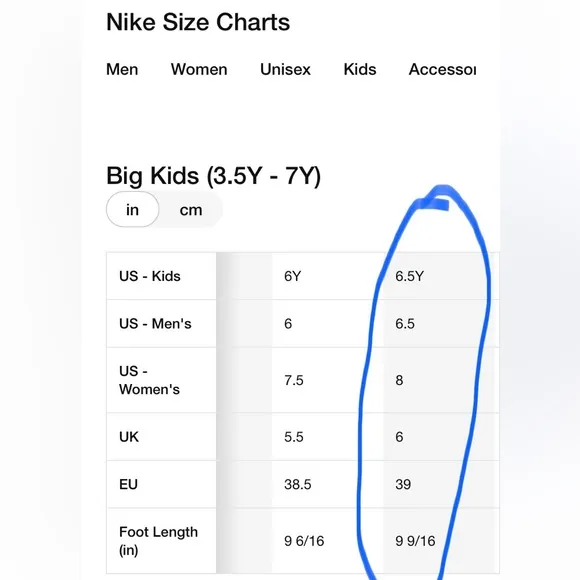This screenshot has width=580, height=580.
Task: Open the Men size chart tab
Action: (x=122, y=69)
